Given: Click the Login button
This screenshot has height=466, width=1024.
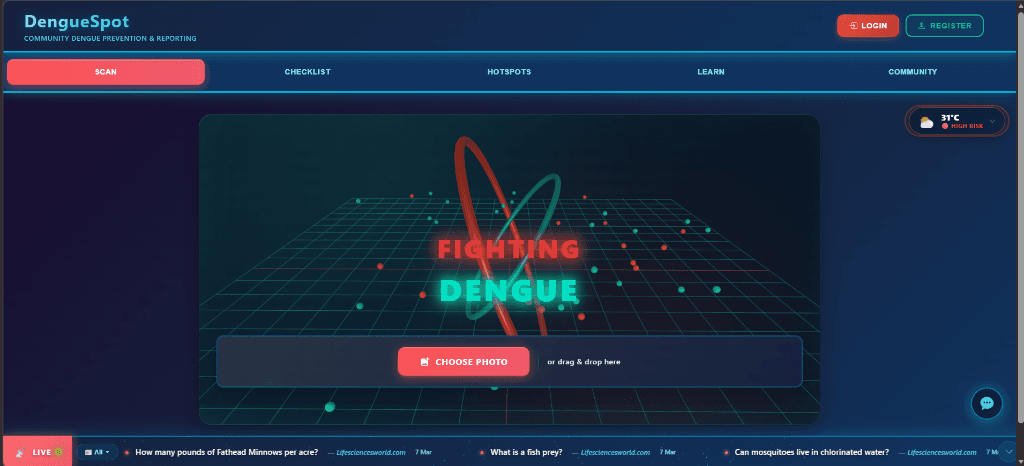Looking at the screenshot, I should 868,25.
